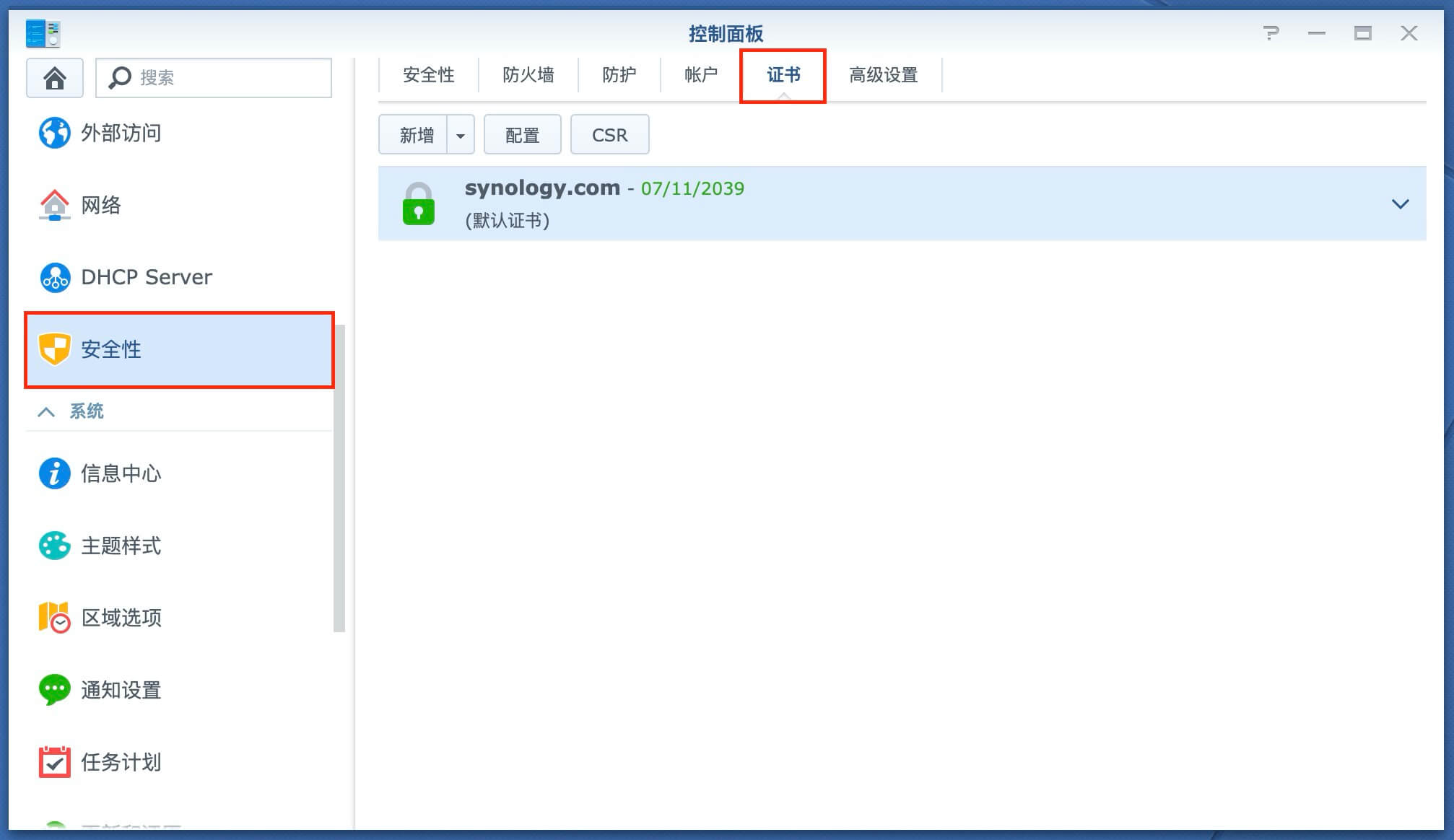Select the 任务计划 sidebar item
This screenshot has width=1454, height=840.
179,762
